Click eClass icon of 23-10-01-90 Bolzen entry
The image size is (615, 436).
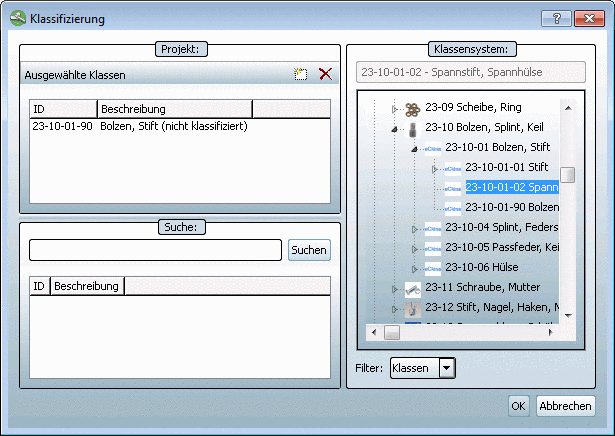click(453, 209)
